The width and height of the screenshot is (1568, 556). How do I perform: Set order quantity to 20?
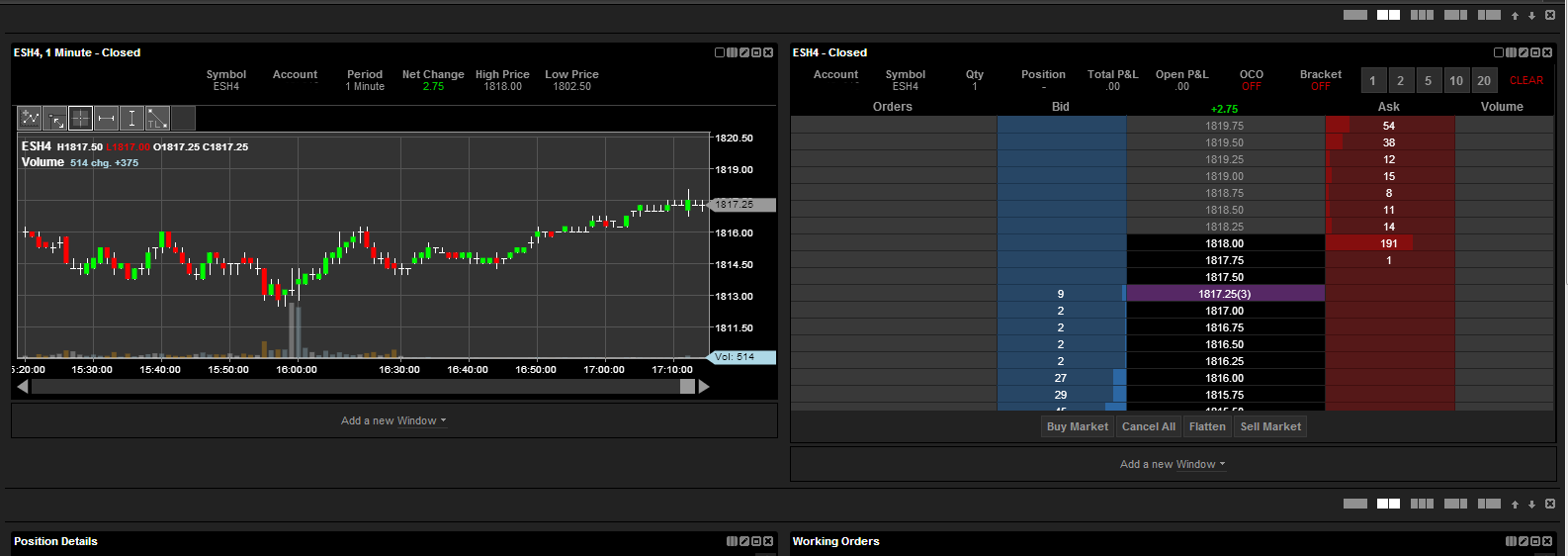click(x=1484, y=81)
